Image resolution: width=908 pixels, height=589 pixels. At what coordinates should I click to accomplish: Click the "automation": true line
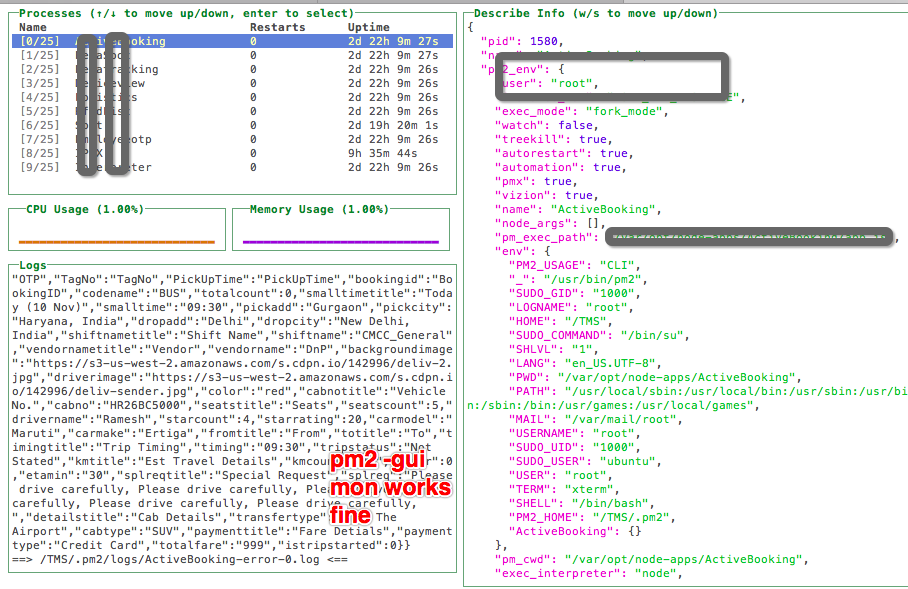tap(560, 167)
